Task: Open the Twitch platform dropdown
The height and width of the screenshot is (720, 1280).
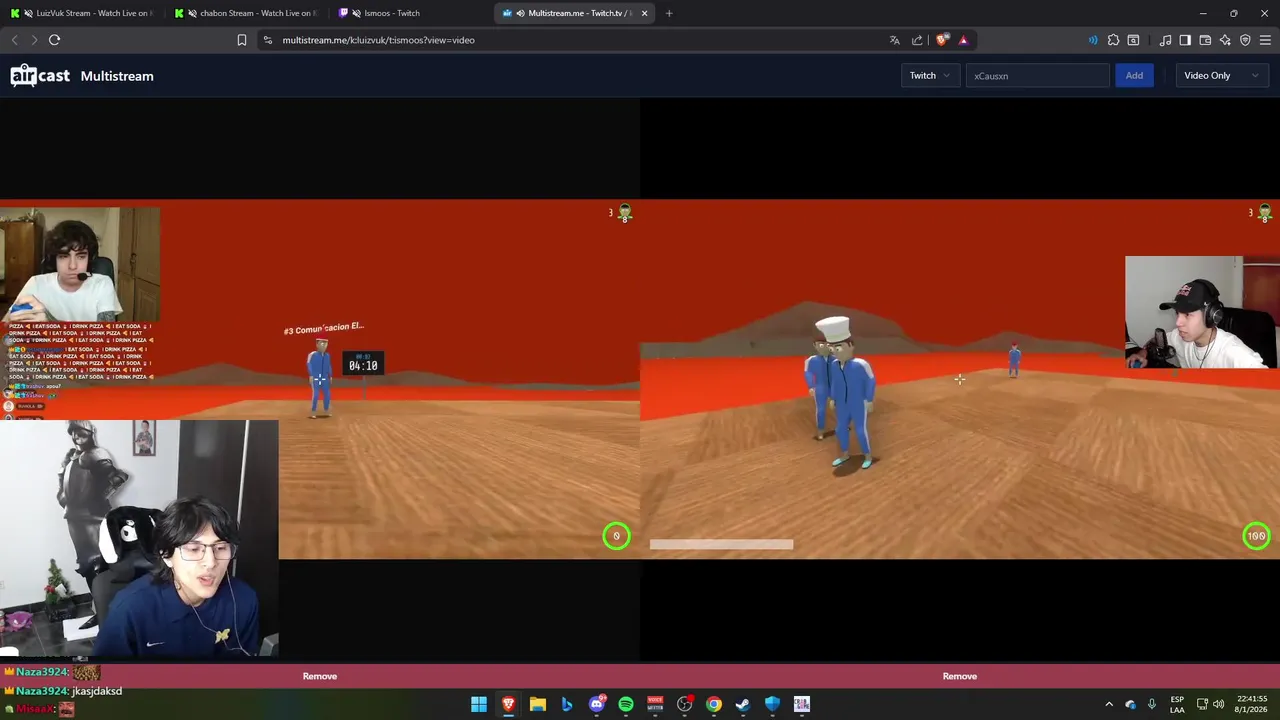Action: coord(930,75)
